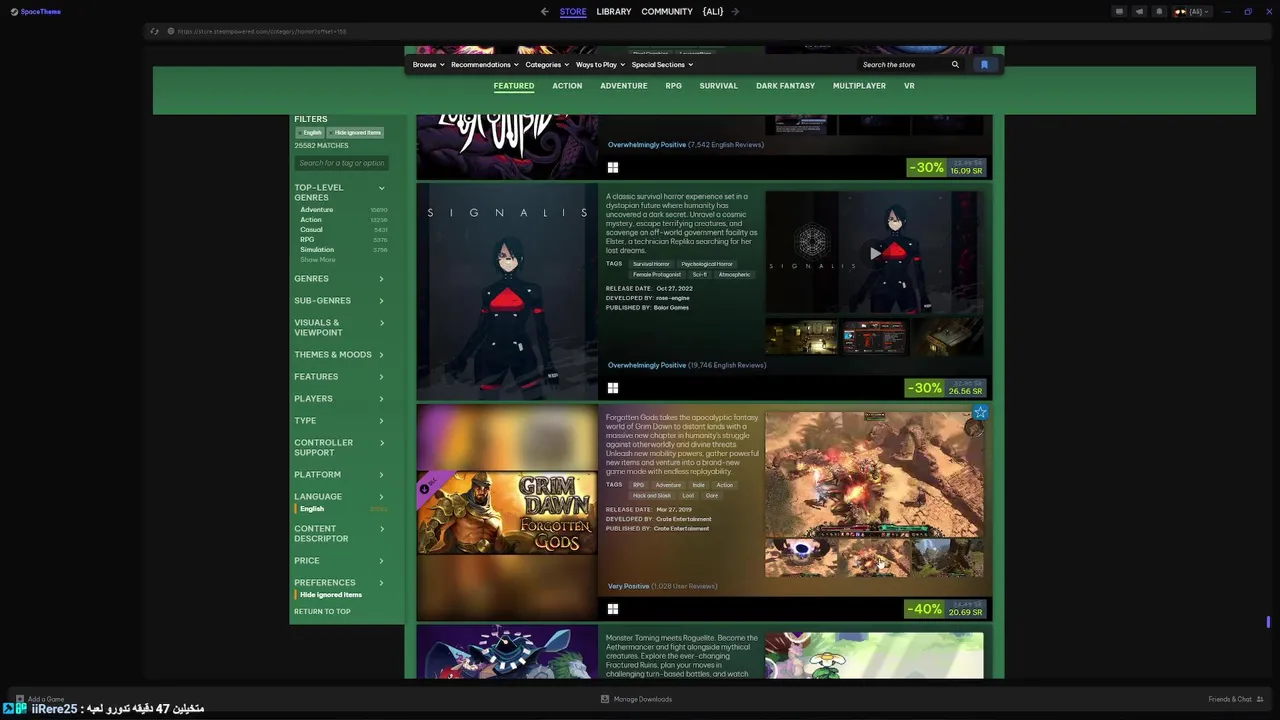Remove the English filter chip
Viewport: 1280px width, 720px height.
pos(309,133)
